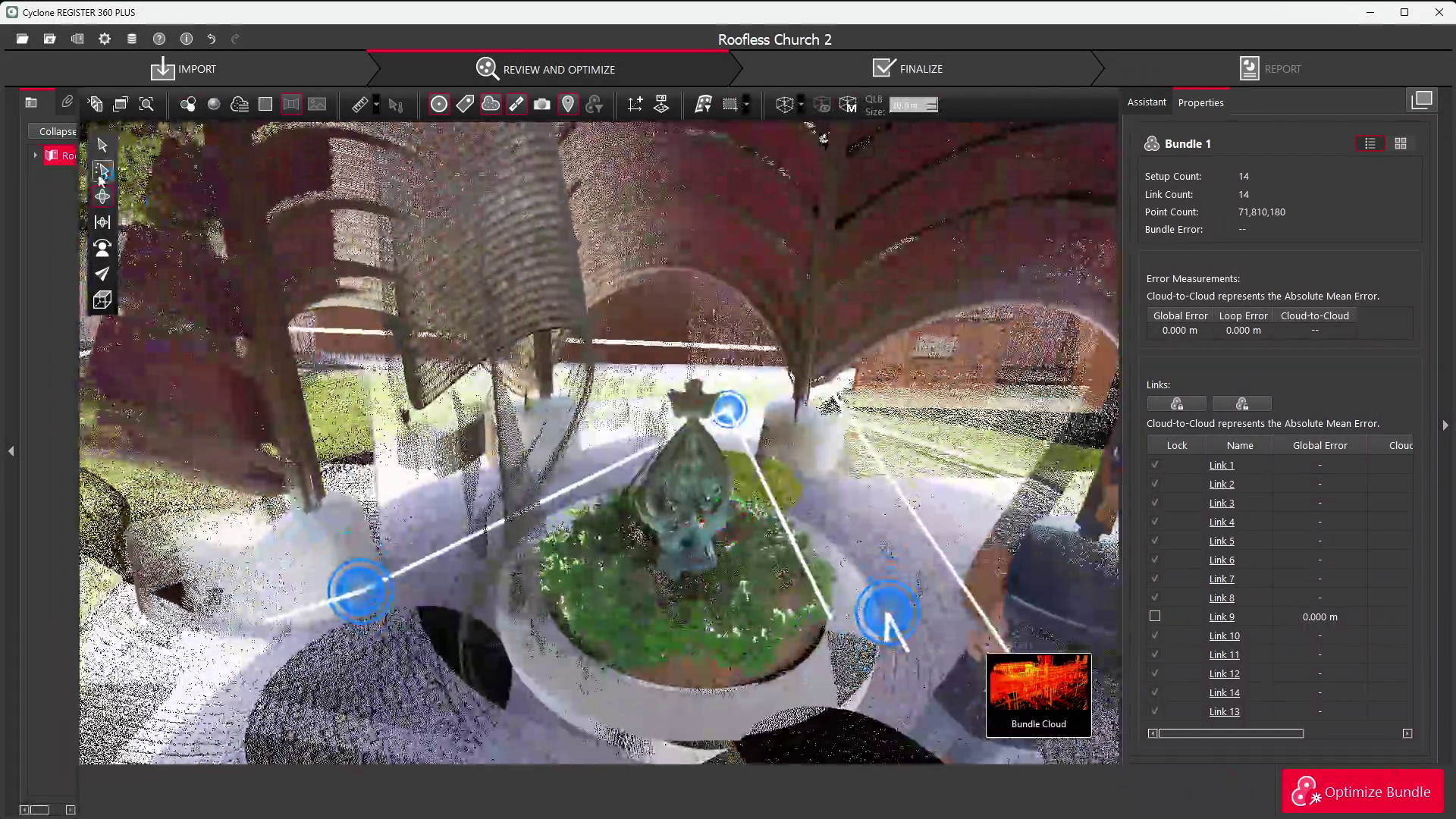
Task: Select the pointer pick tool in viewport
Action: 102,145
